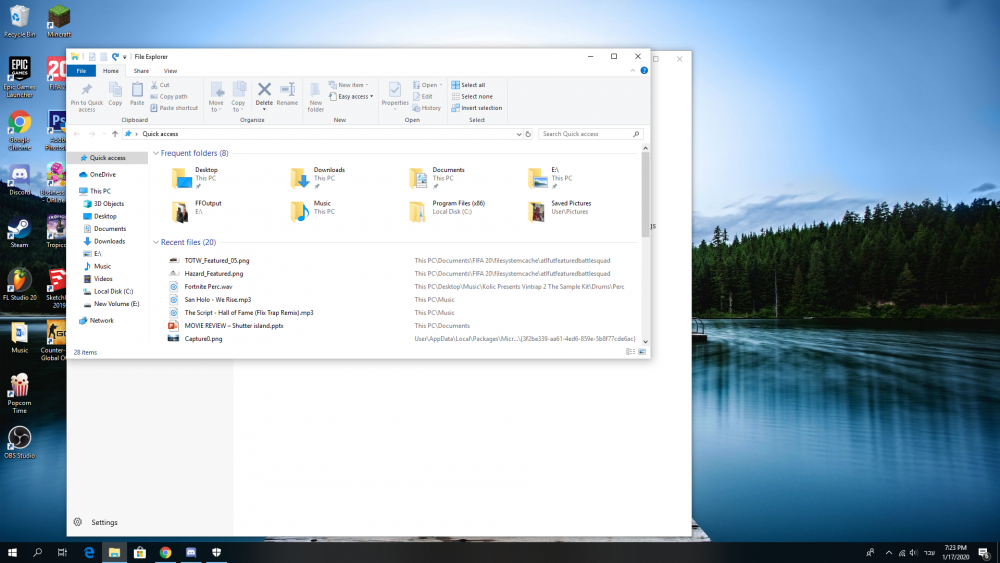This screenshot has height=563, width=1000.
Task: Select Capture0.png recent file
Action: pos(203,339)
